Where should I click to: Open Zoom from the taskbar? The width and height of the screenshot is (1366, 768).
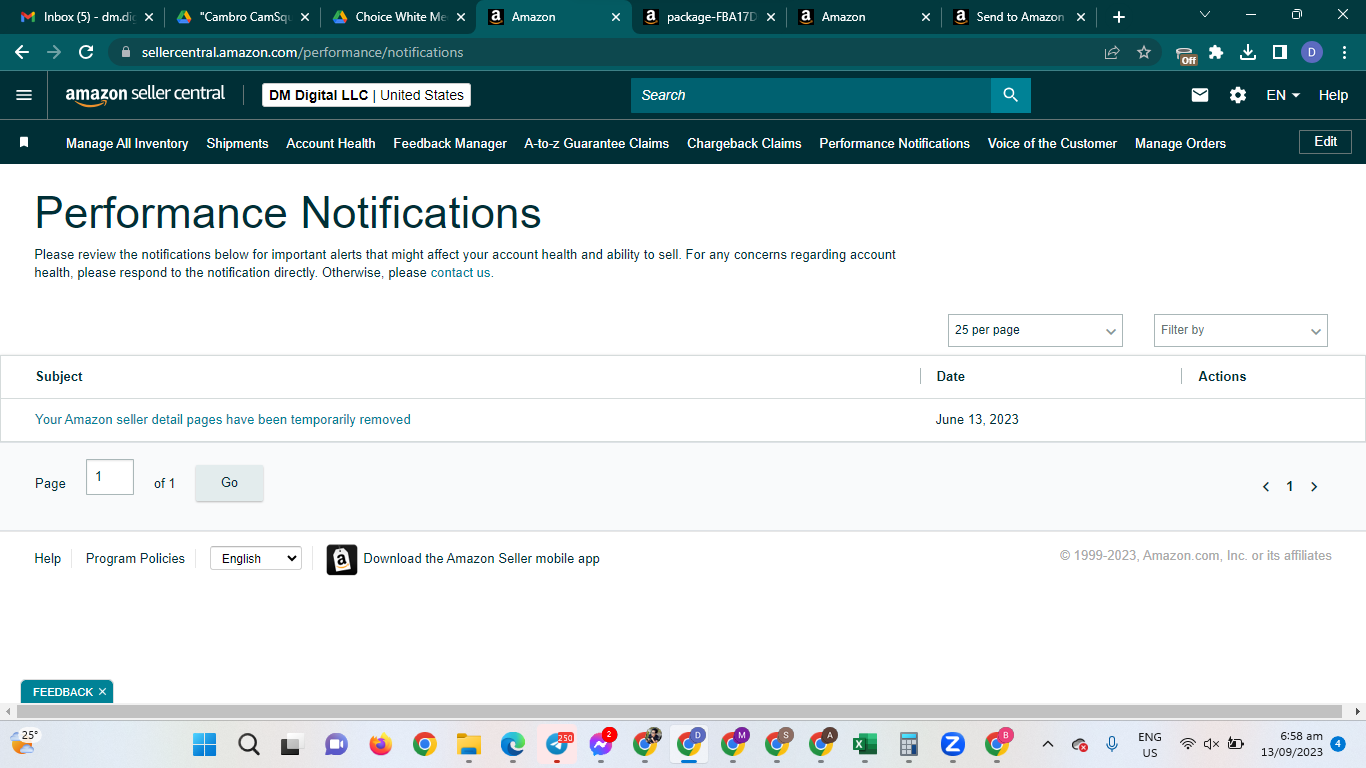953,744
